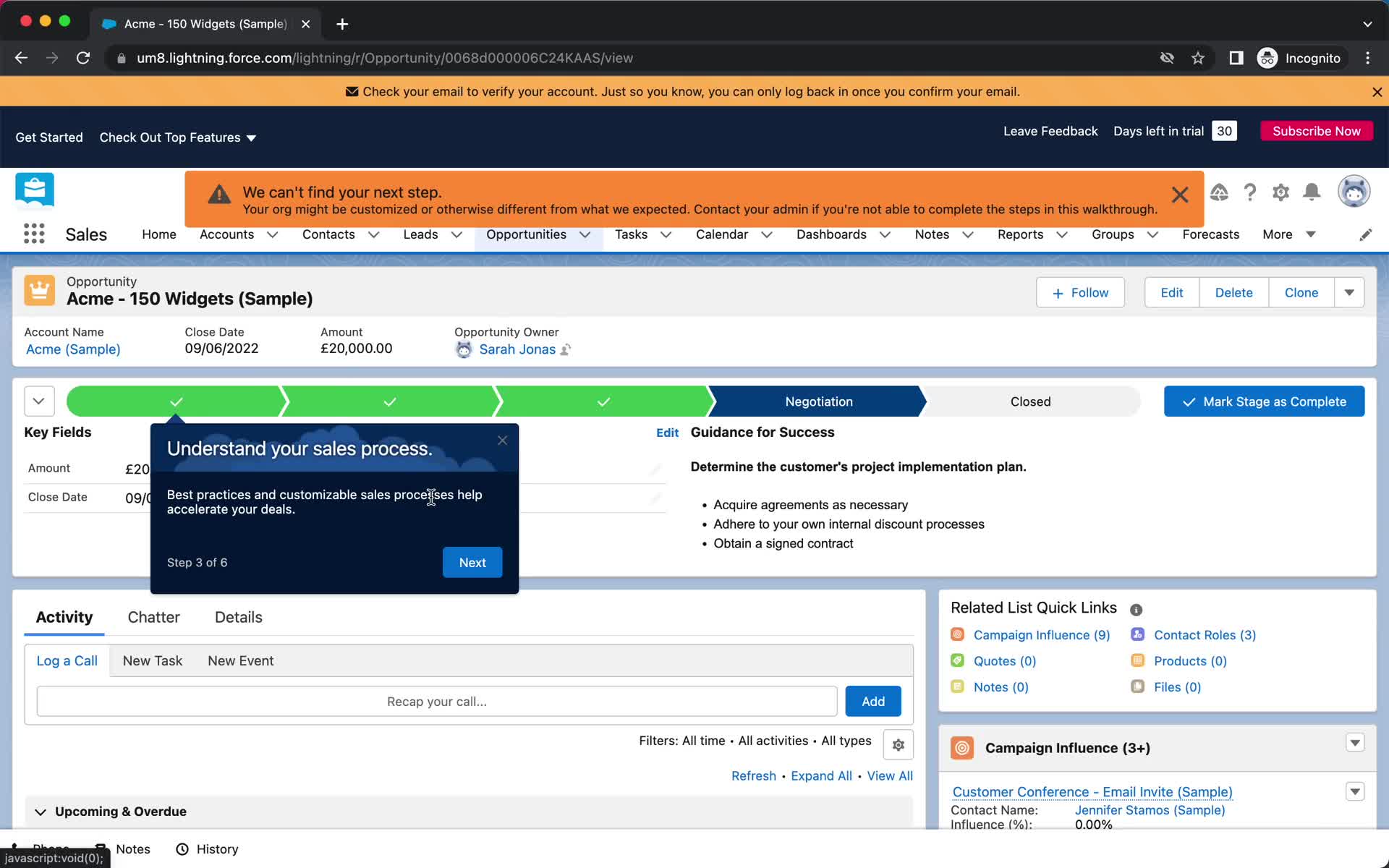This screenshot has width=1389, height=868.
Task: Click the History clock icon in the utility bar
Action: tap(182, 849)
